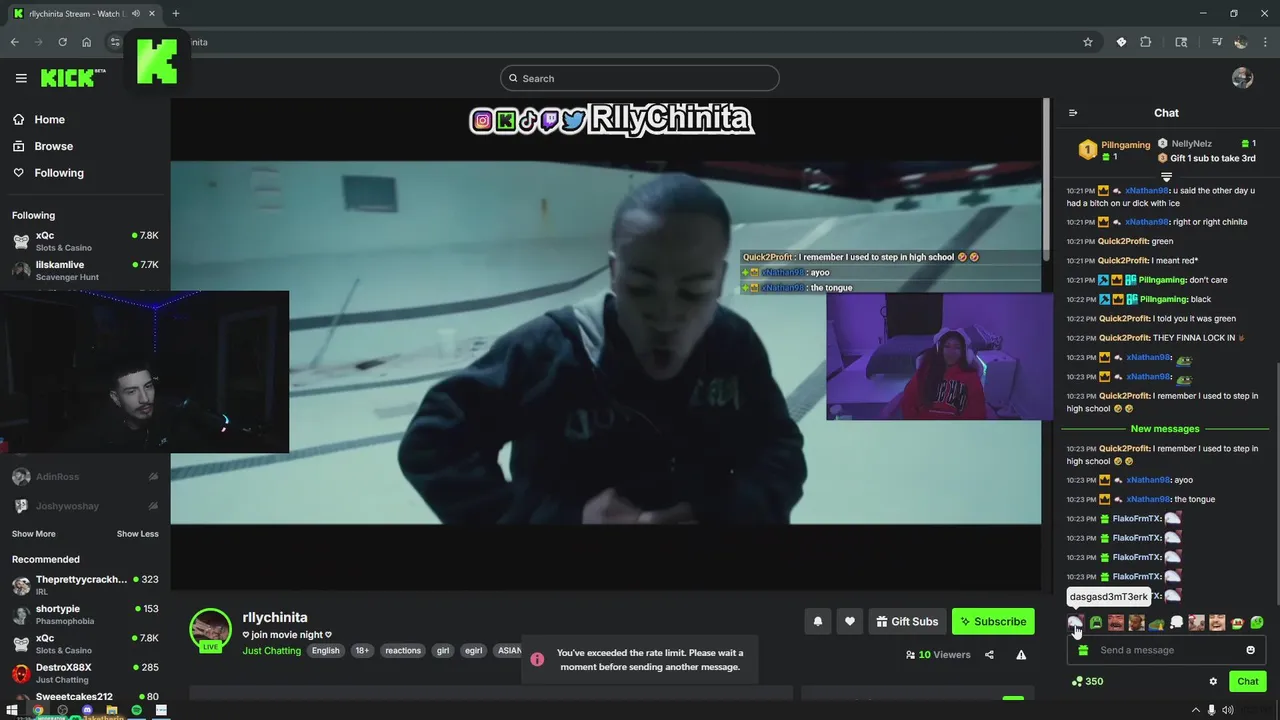Viewport: 1280px width, 720px height.
Task: Click NellyNelz in chat leaderboard
Action: pos(1191,144)
